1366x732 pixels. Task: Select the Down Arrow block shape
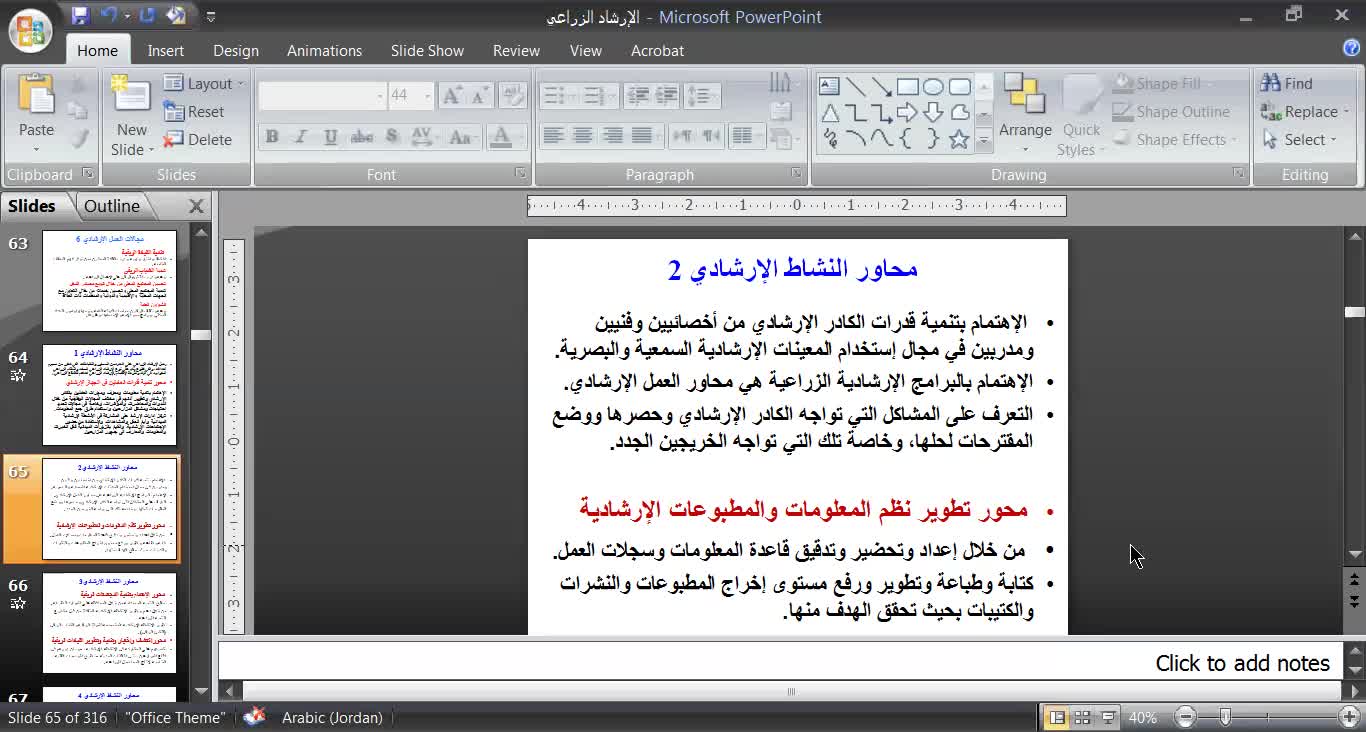tap(933, 112)
